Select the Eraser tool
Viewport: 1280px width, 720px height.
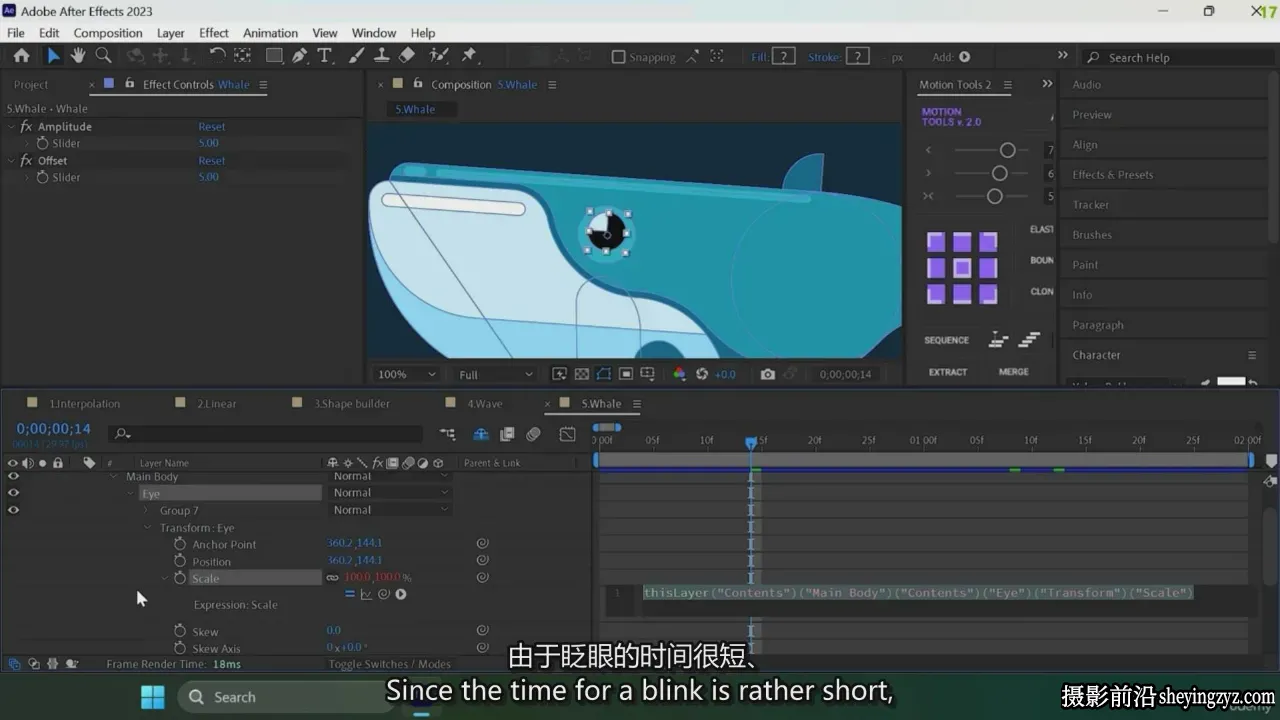tap(407, 56)
